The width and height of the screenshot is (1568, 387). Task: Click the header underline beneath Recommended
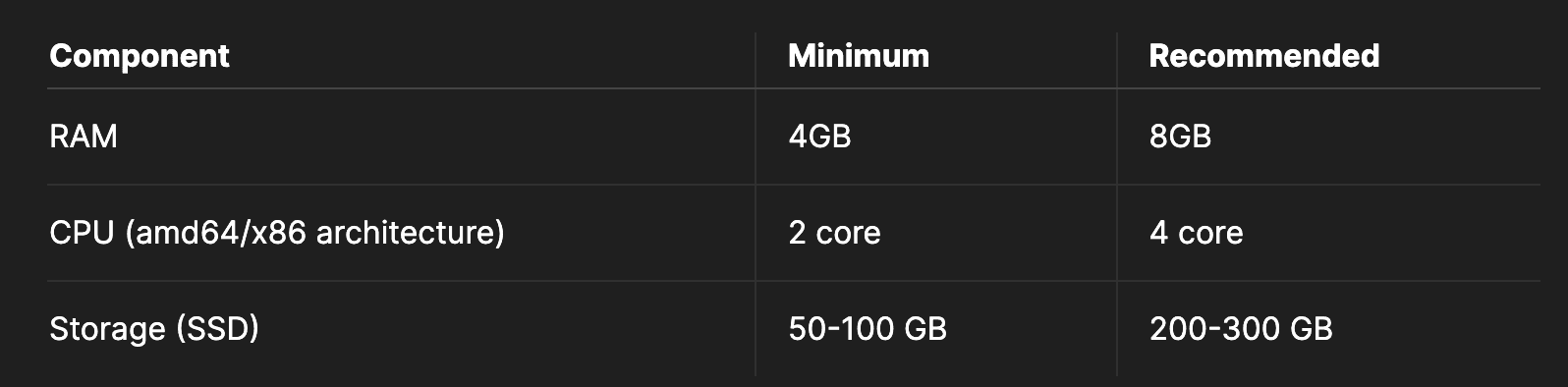[x=1328, y=88]
